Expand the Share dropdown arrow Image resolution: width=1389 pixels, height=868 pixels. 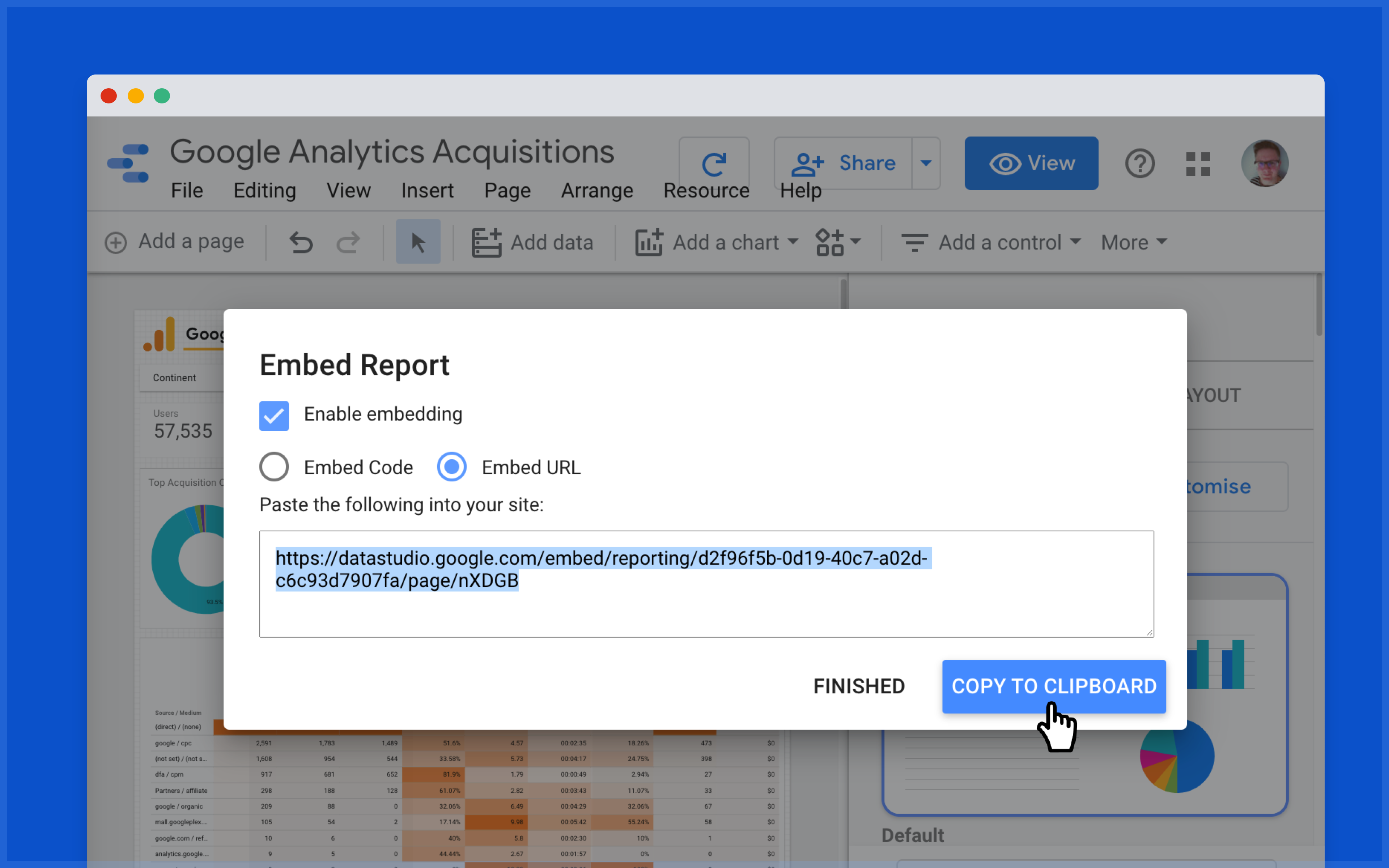(x=926, y=163)
